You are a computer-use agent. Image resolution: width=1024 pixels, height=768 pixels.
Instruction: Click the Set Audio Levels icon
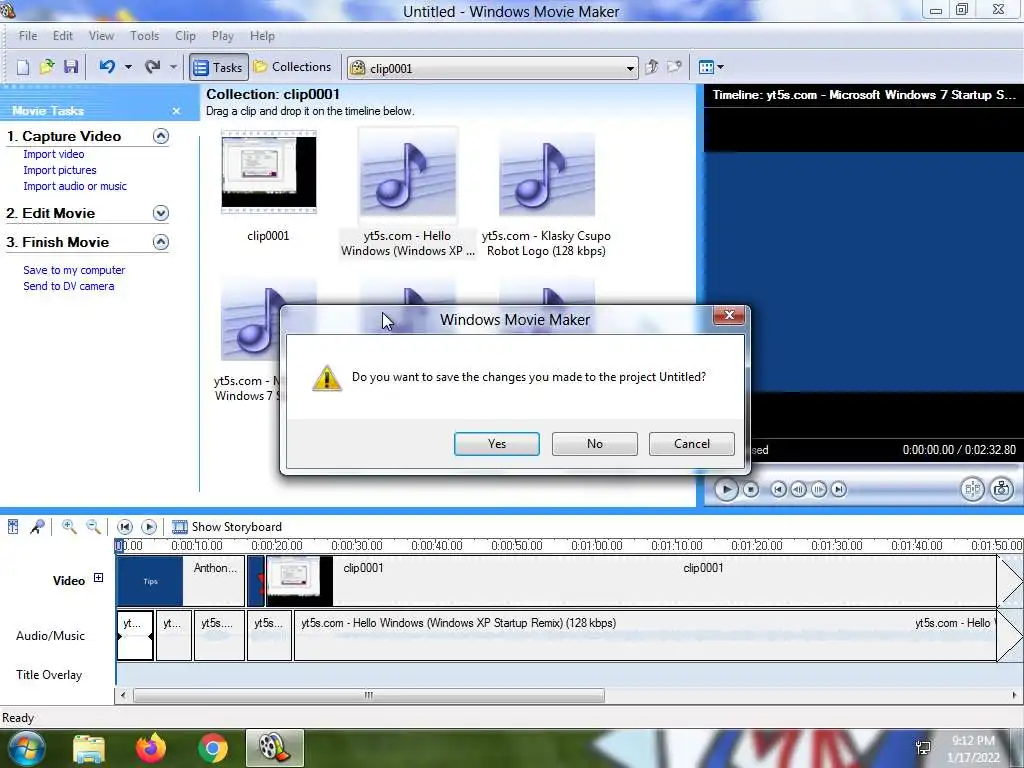tap(13, 526)
